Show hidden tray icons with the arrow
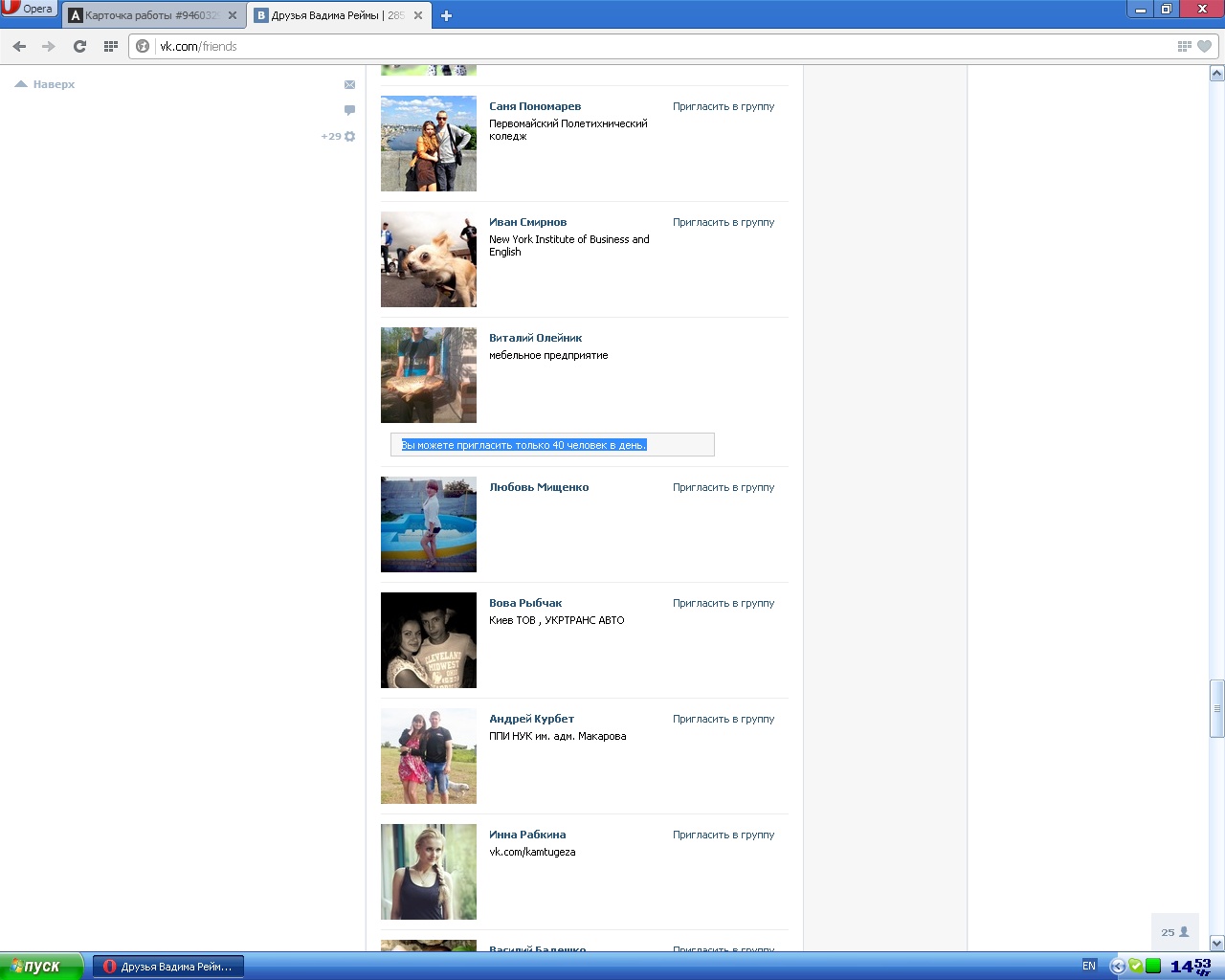The width and height of the screenshot is (1225, 980). (x=1117, y=967)
